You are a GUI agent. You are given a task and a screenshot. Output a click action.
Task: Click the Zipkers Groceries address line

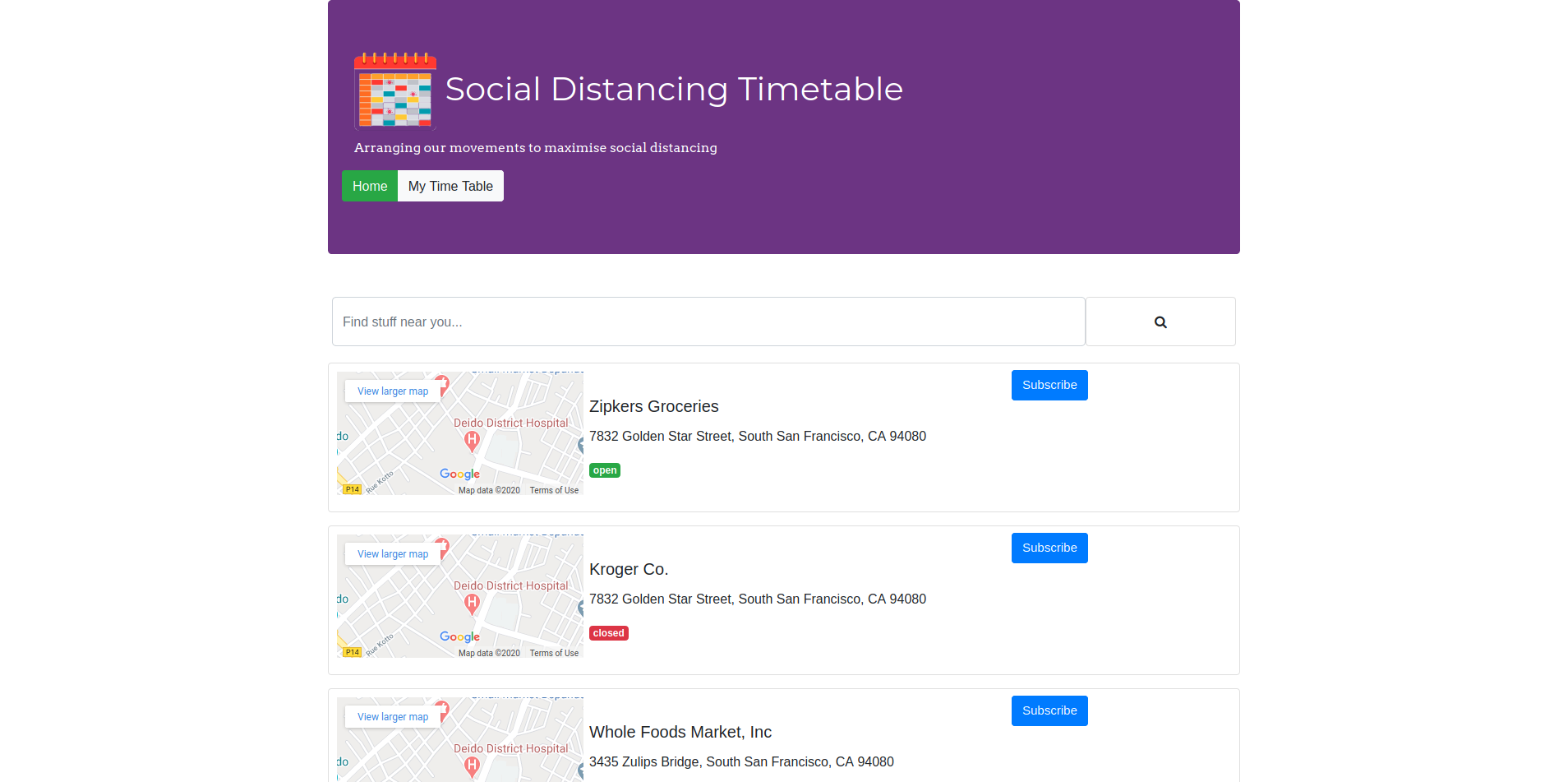point(758,436)
